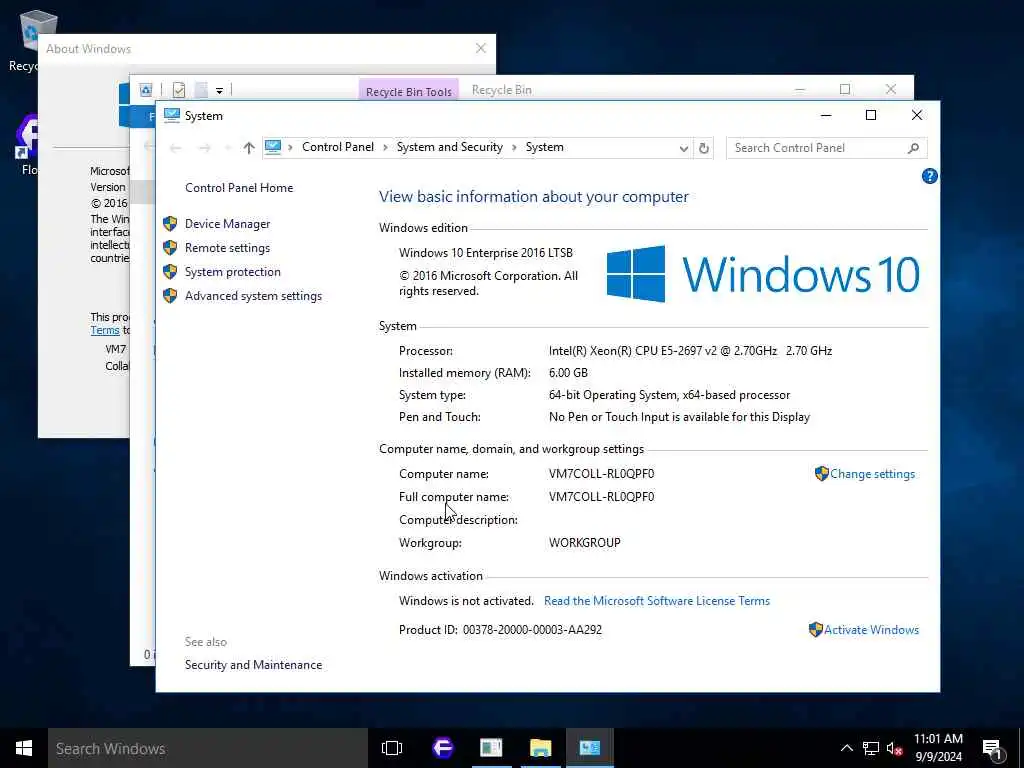1024x768 pixels.
Task: Open System protection link
Action: (232, 272)
